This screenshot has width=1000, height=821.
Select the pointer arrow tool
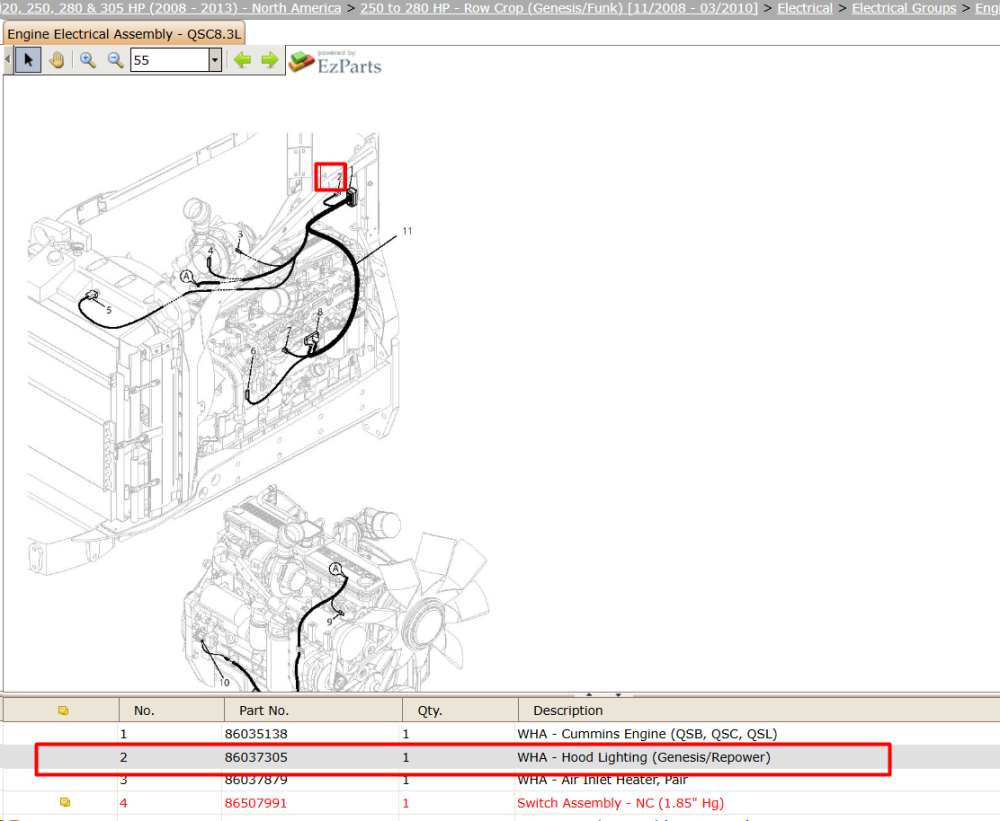(28, 60)
